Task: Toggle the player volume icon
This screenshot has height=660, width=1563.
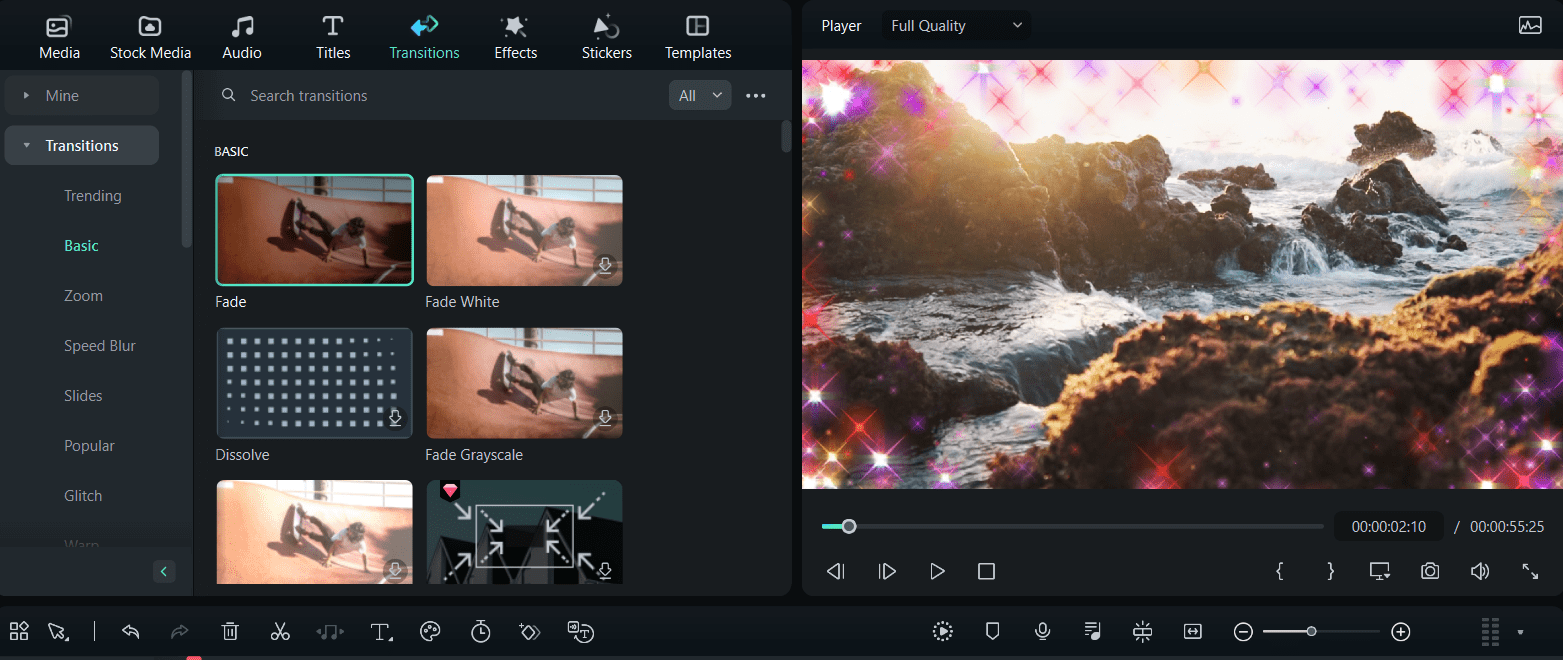Action: click(x=1480, y=571)
